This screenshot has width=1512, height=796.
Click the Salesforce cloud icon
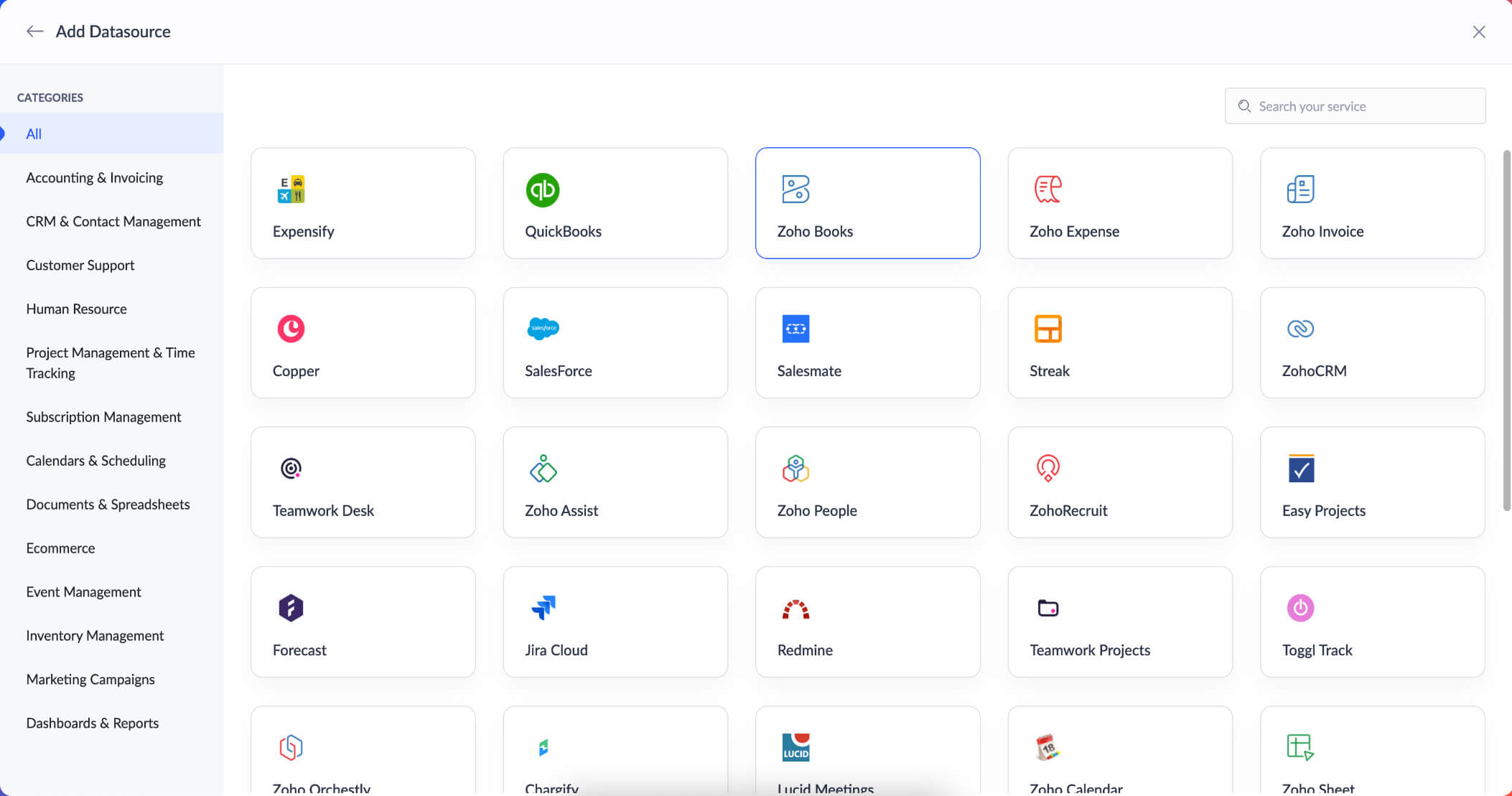click(x=543, y=328)
